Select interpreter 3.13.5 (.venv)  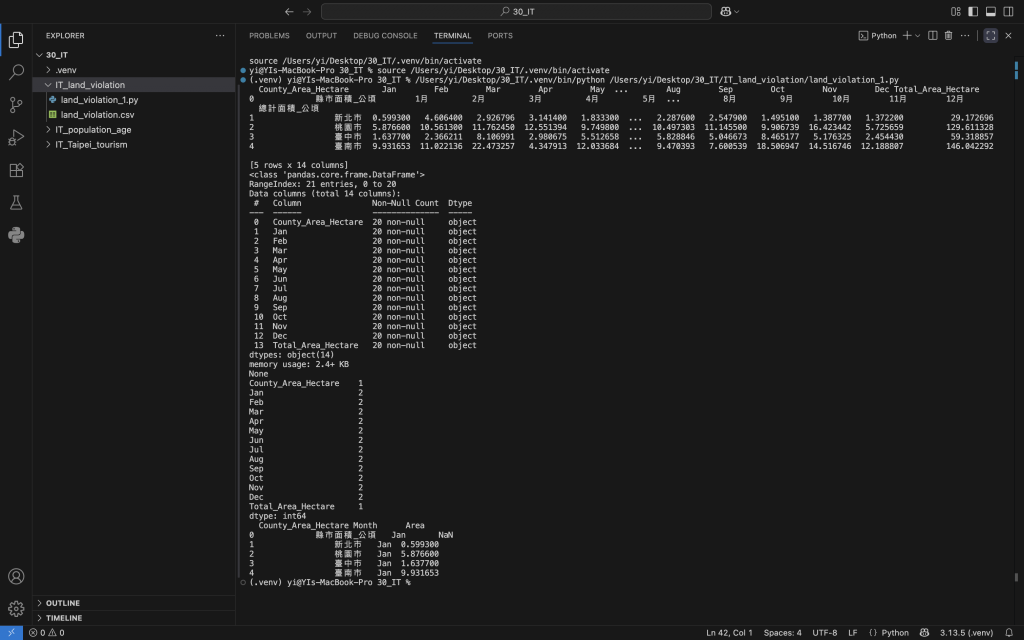[x=966, y=633]
